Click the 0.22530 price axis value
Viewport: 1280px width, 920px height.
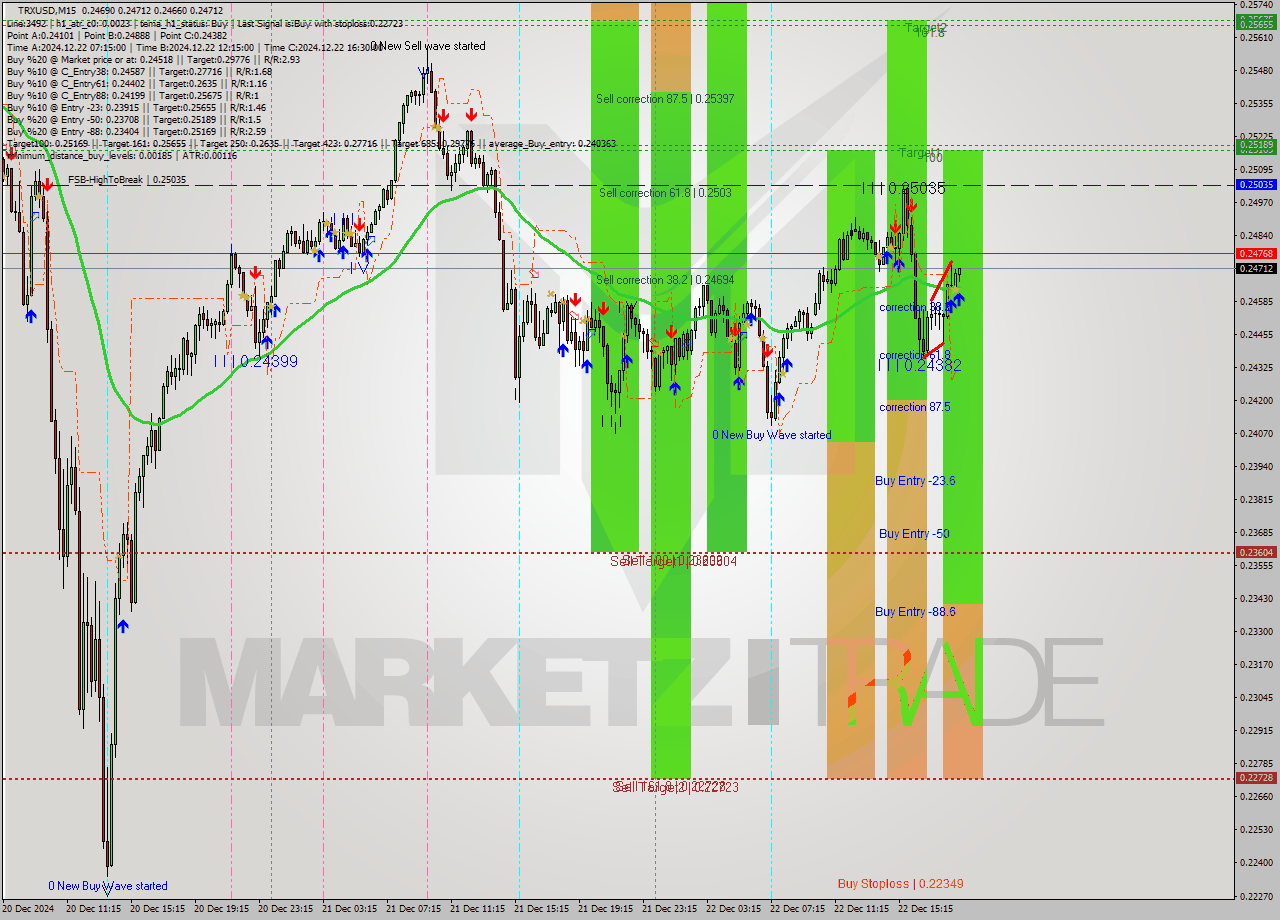pyautogui.click(x=1257, y=829)
